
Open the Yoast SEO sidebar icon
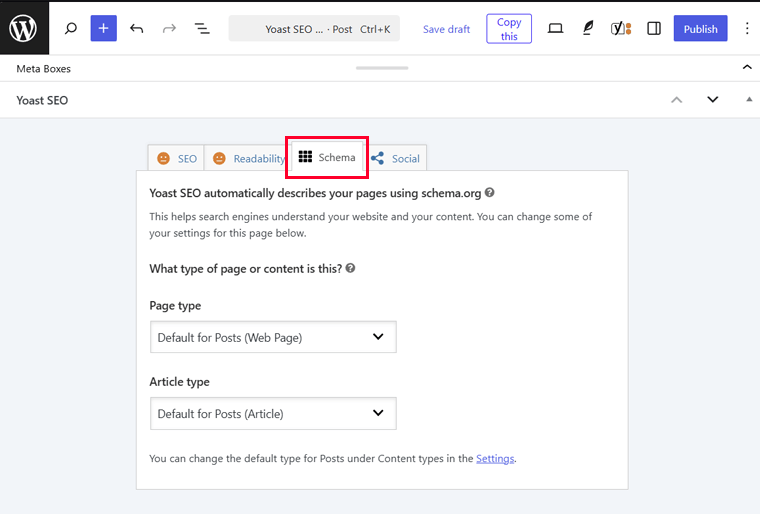tap(621, 29)
